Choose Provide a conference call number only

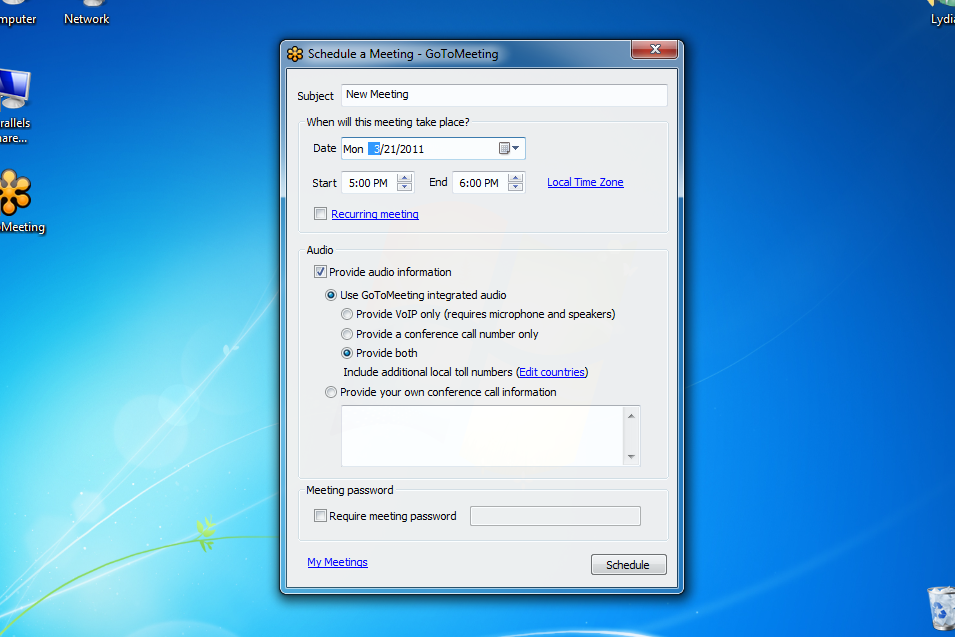click(347, 334)
